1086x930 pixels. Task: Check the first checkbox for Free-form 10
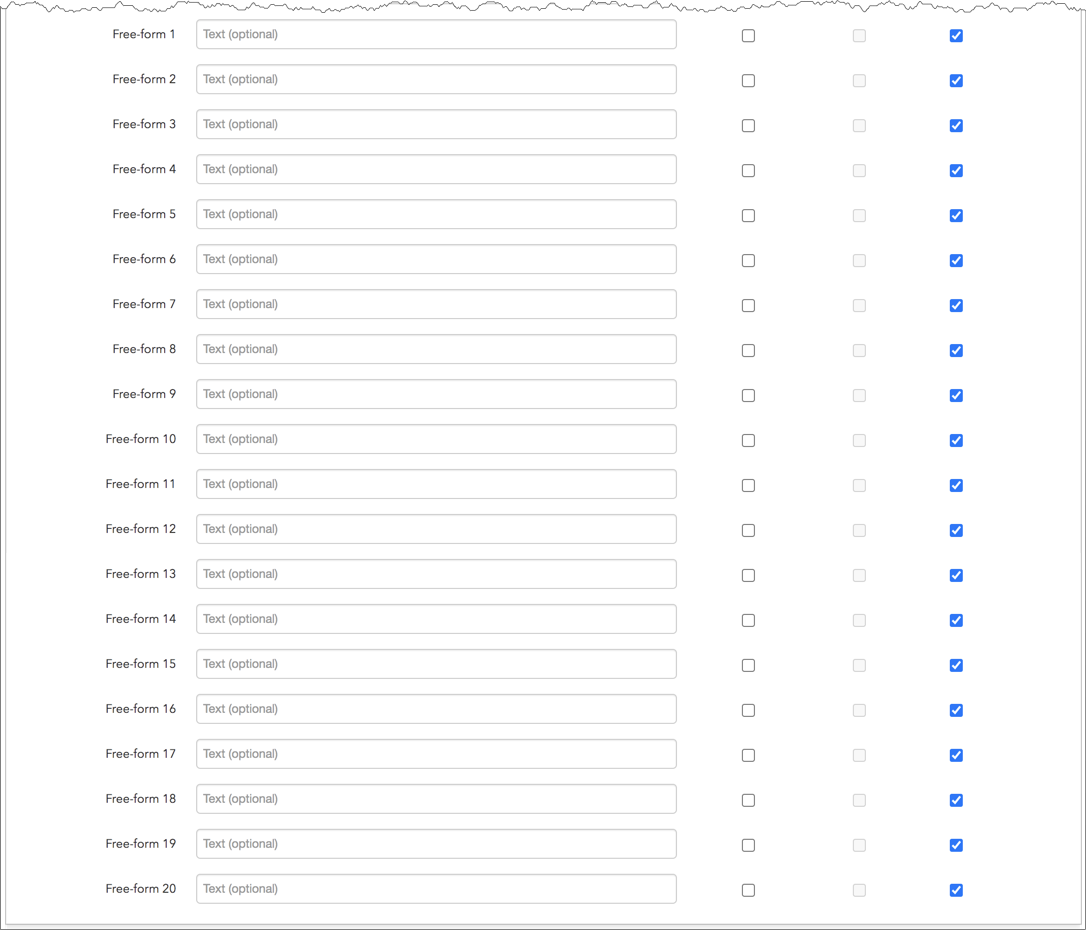coord(748,441)
